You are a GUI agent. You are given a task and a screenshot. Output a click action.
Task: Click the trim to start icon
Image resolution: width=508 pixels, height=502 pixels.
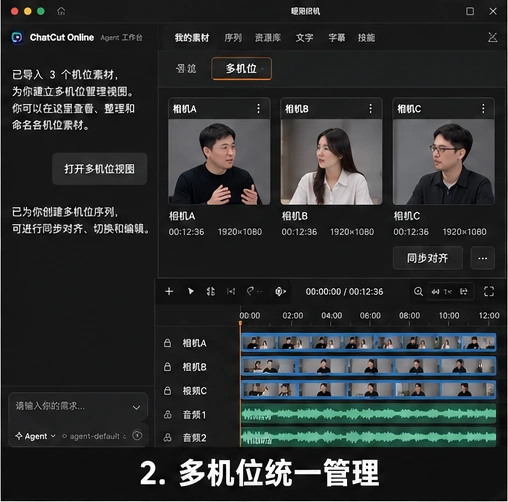[x=231, y=292]
